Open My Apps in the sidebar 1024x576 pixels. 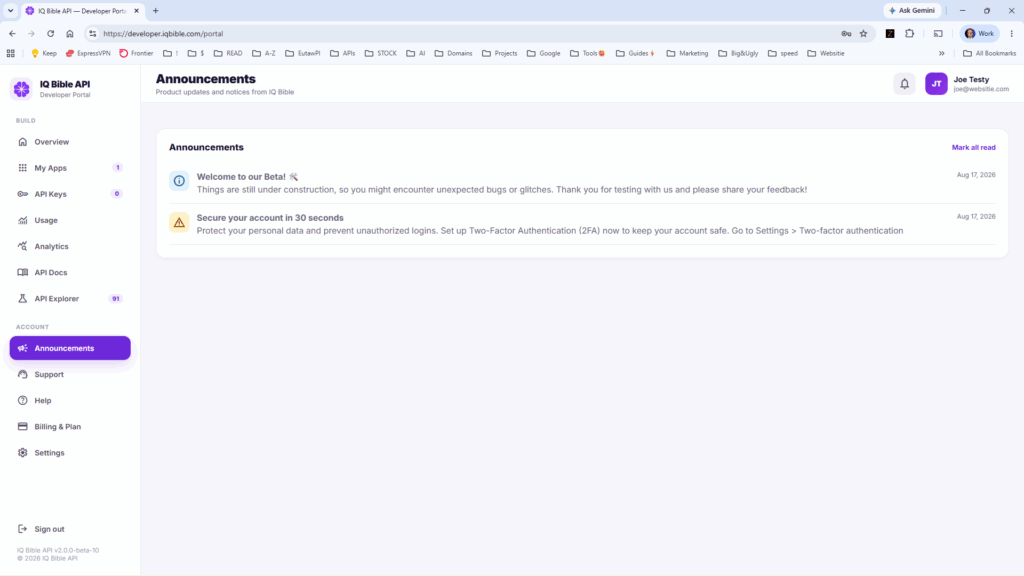click(70, 168)
